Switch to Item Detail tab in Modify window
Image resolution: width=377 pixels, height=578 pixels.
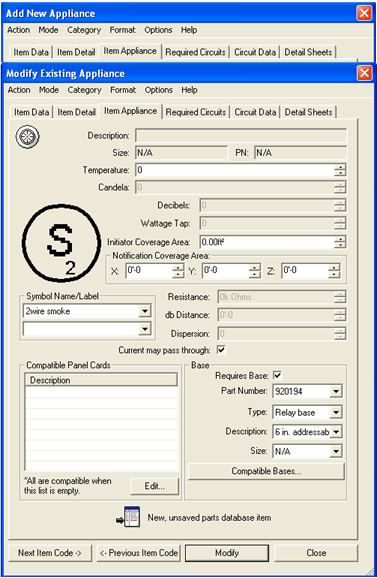[x=77, y=112]
